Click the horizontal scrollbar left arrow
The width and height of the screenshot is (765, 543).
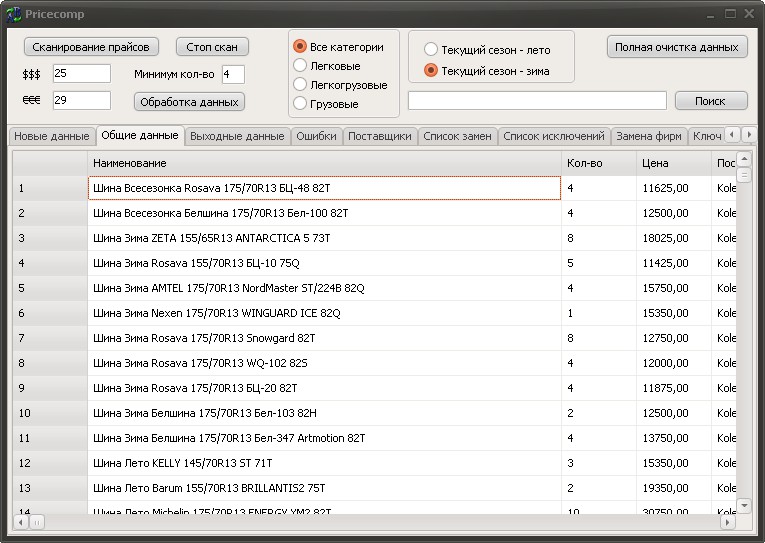pos(22,521)
